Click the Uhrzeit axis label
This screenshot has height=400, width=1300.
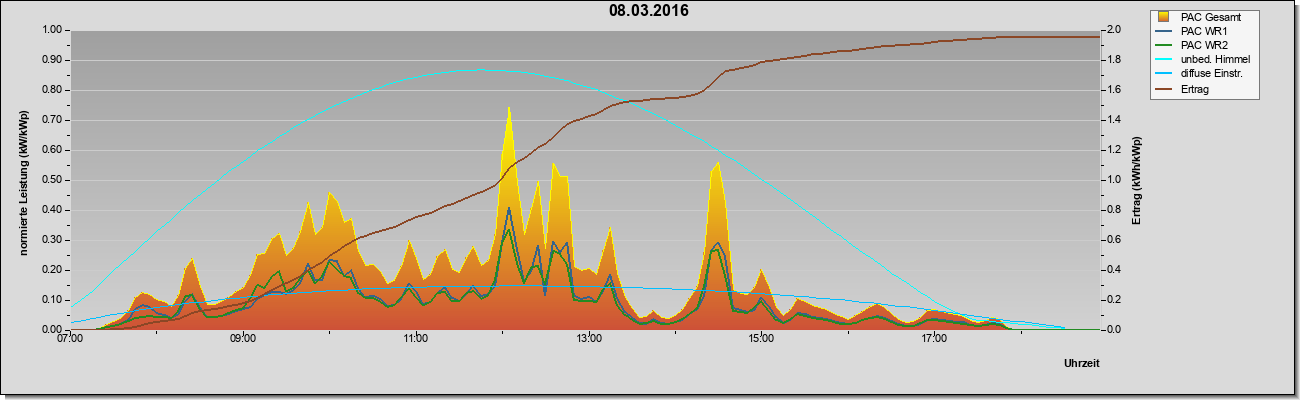[1082, 364]
